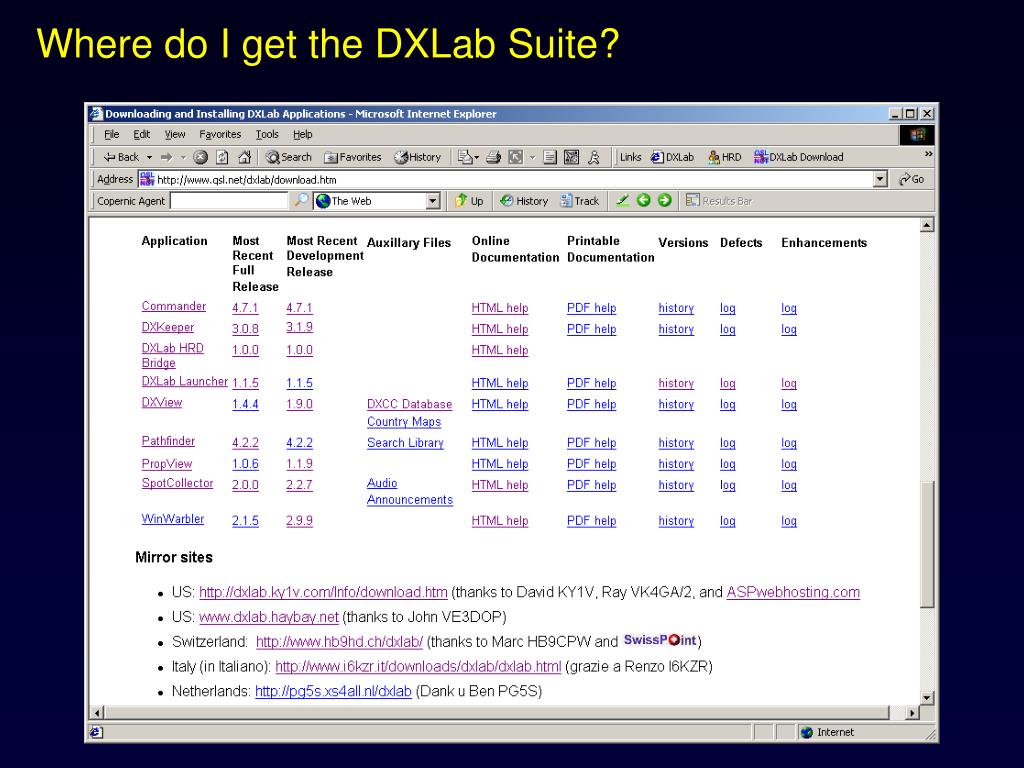Click the horizontal scroll right arrow

point(912,712)
